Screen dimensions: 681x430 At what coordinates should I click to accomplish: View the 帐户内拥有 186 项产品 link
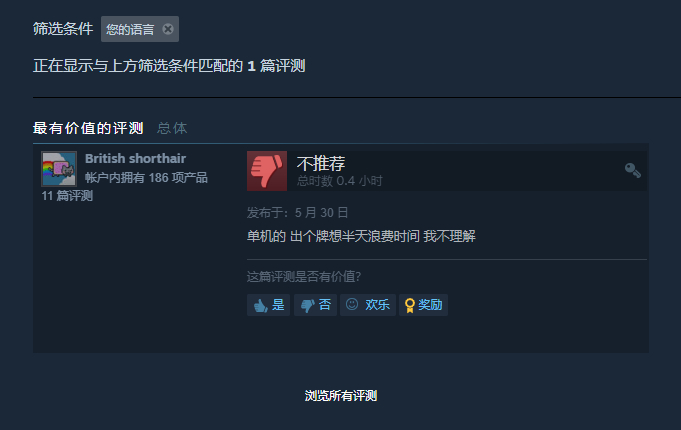click(146, 178)
